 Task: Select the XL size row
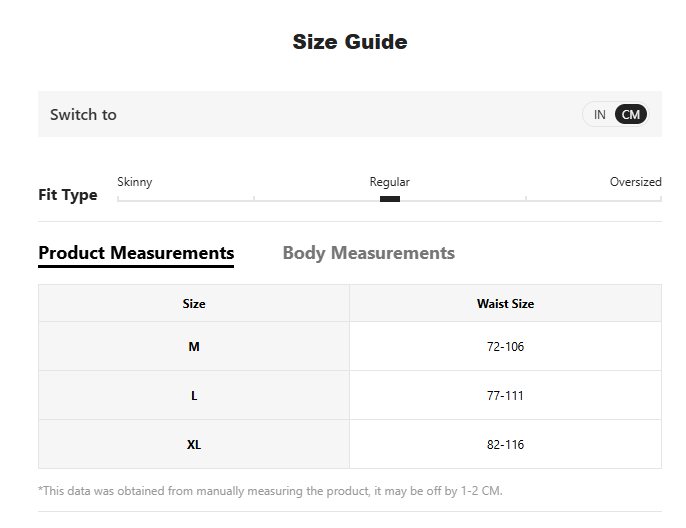194,445
